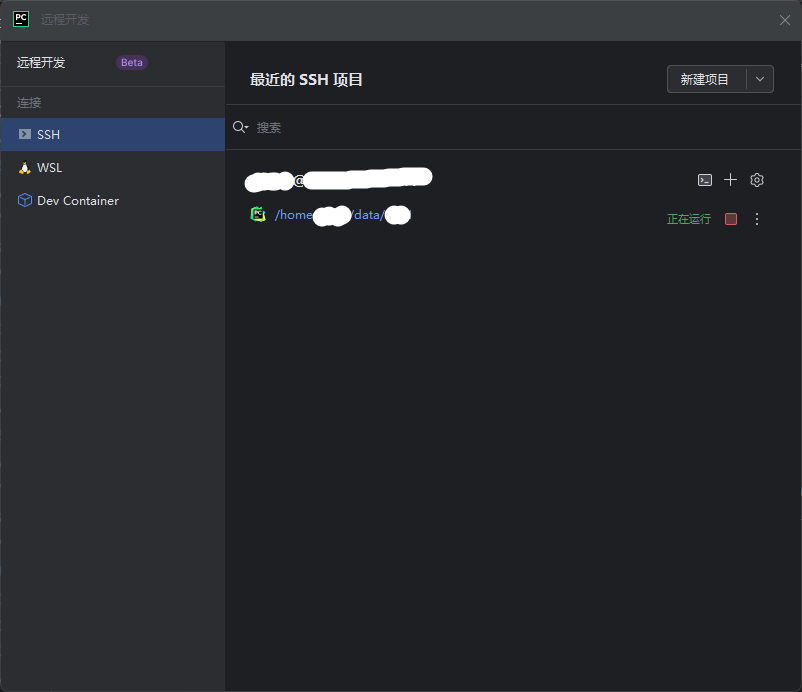The height and width of the screenshot is (692, 802).
Task: Stop the running project with the red square
Action: tap(731, 219)
